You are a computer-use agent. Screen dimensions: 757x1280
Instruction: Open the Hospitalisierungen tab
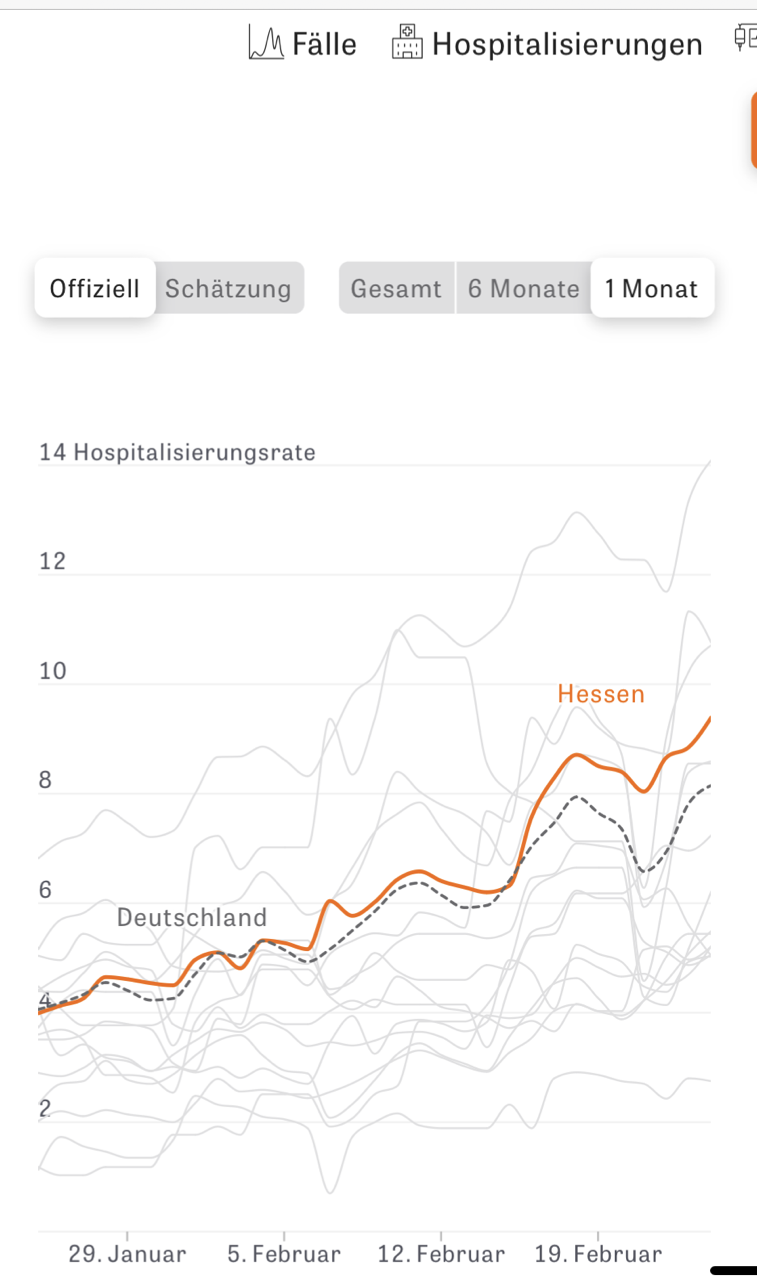click(567, 44)
